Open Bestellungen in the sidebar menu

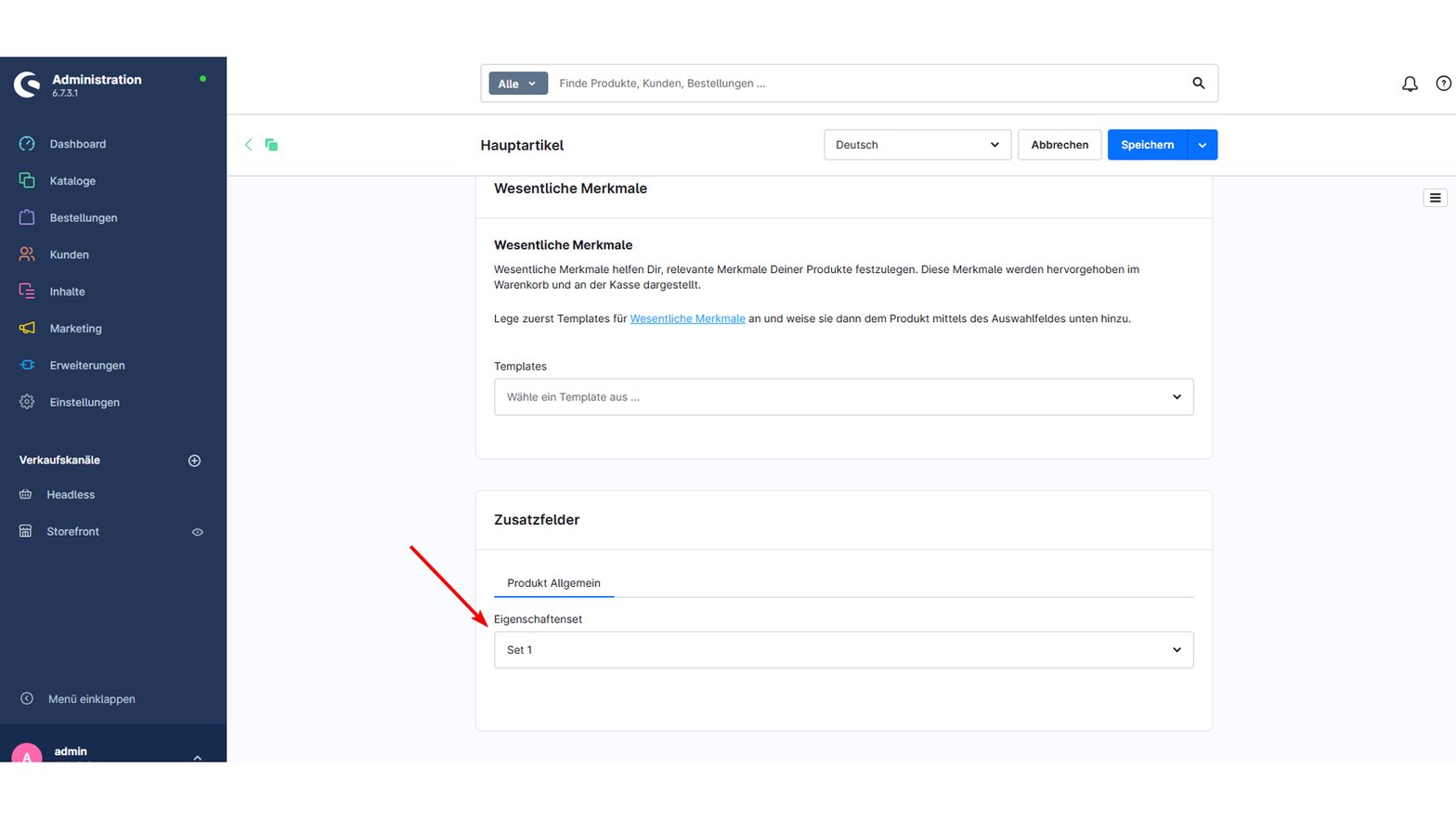84,217
